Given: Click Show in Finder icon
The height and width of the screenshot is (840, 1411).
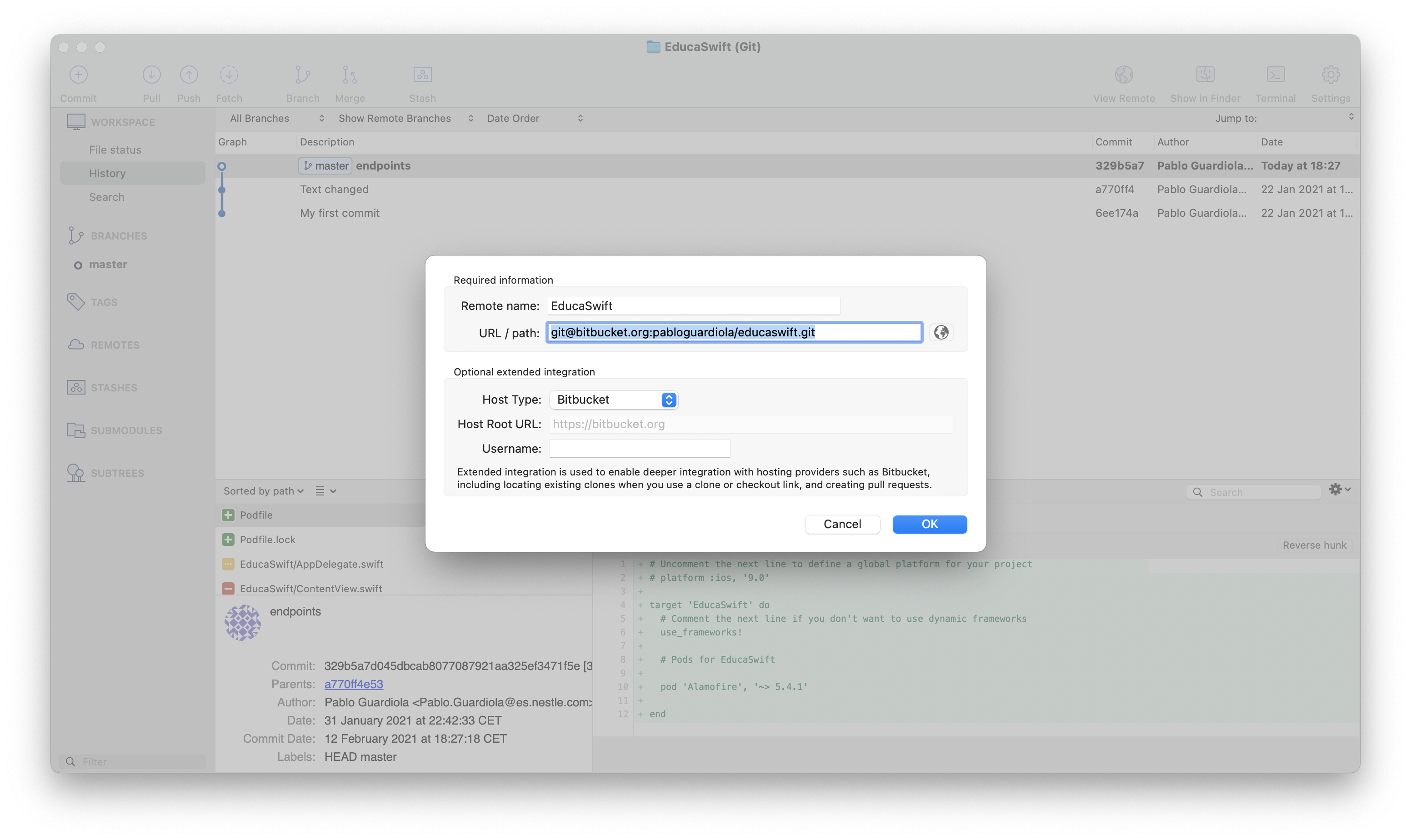Looking at the screenshot, I should tap(1205, 75).
